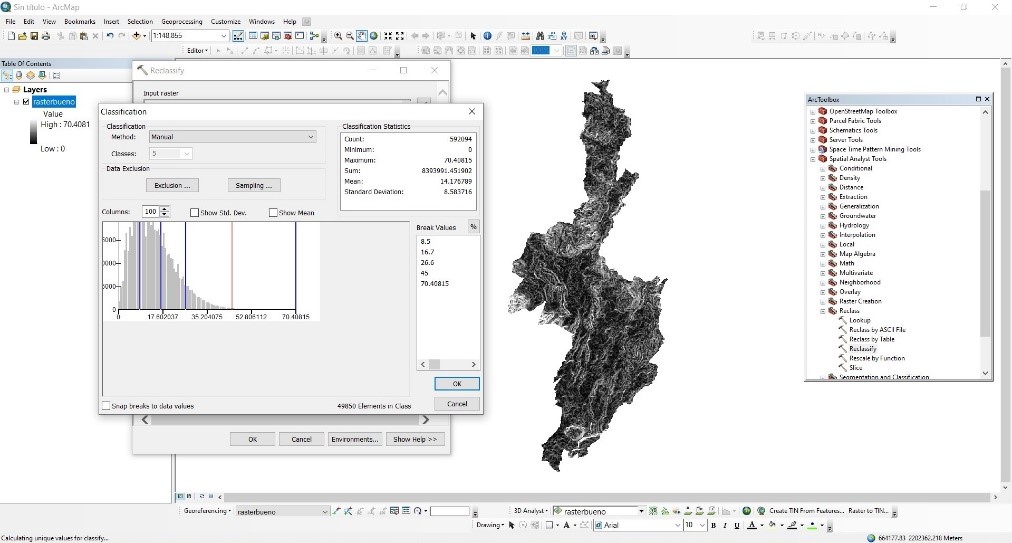The width and height of the screenshot is (1012, 543).
Task: Check Snap breaks to data values
Action: 106,406
